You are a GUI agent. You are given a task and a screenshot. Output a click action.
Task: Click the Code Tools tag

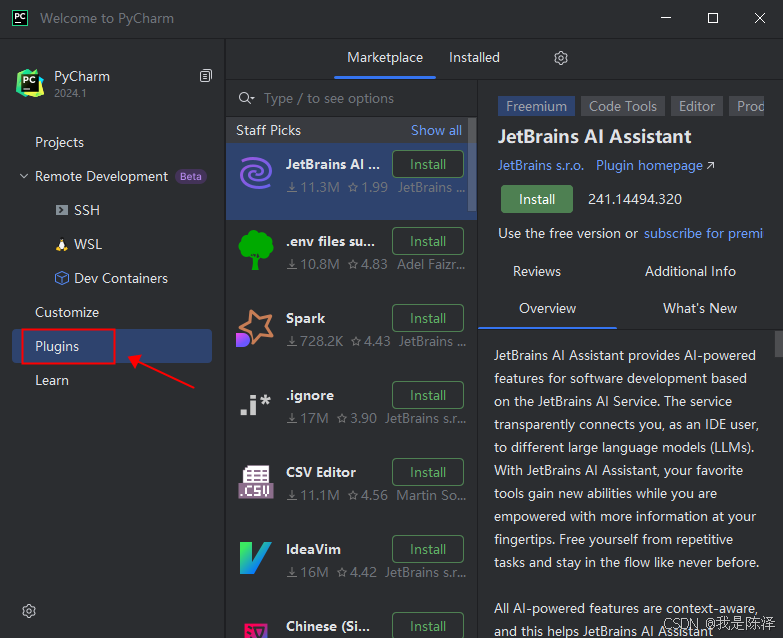pos(623,106)
